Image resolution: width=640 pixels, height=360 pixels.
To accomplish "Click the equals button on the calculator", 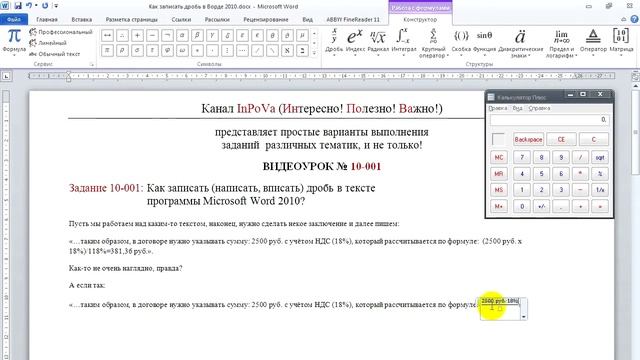I will (600, 206).
